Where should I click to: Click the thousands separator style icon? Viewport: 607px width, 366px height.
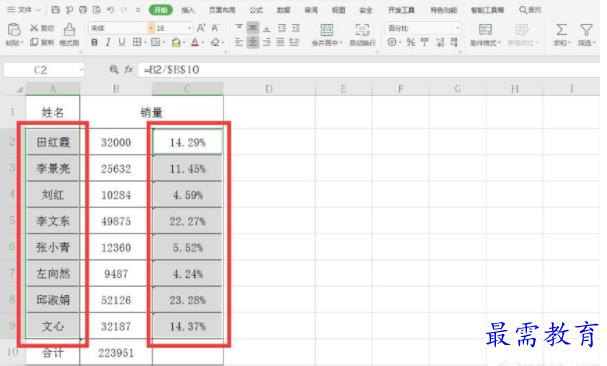pos(425,42)
